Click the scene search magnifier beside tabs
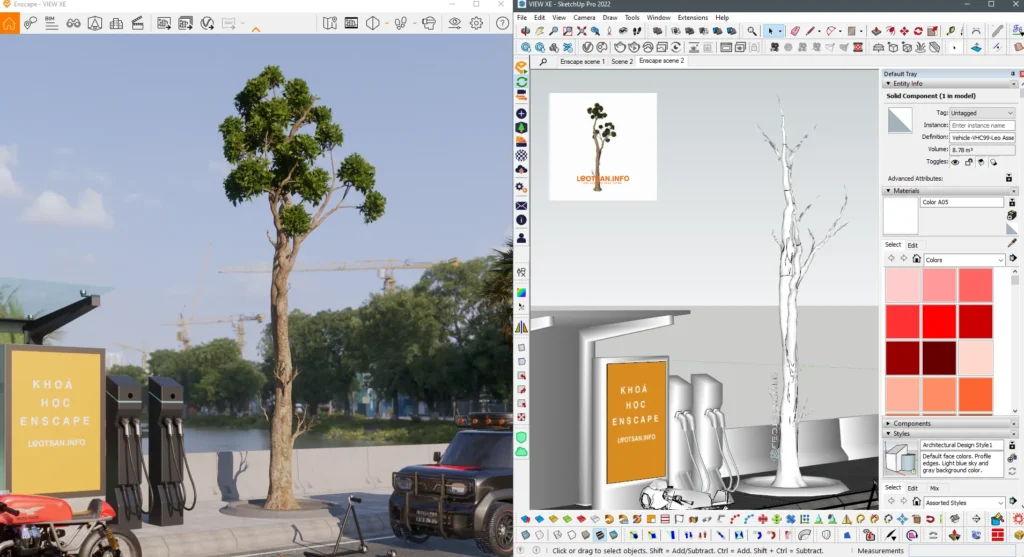 point(543,61)
